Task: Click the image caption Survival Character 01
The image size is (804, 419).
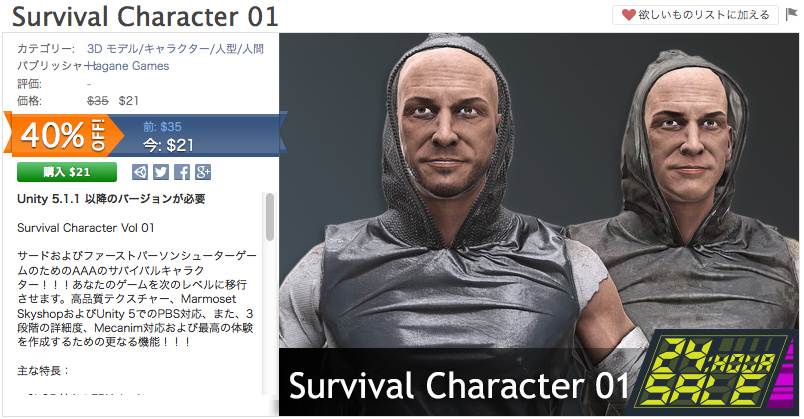Action: 459,385
